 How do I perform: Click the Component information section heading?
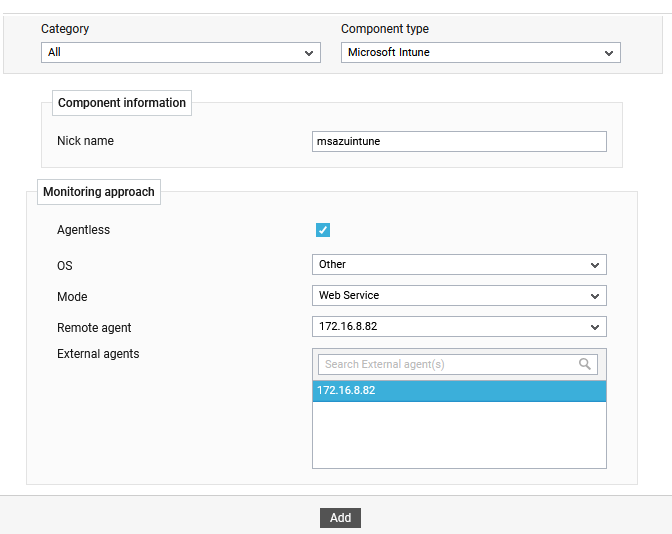(x=122, y=103)
